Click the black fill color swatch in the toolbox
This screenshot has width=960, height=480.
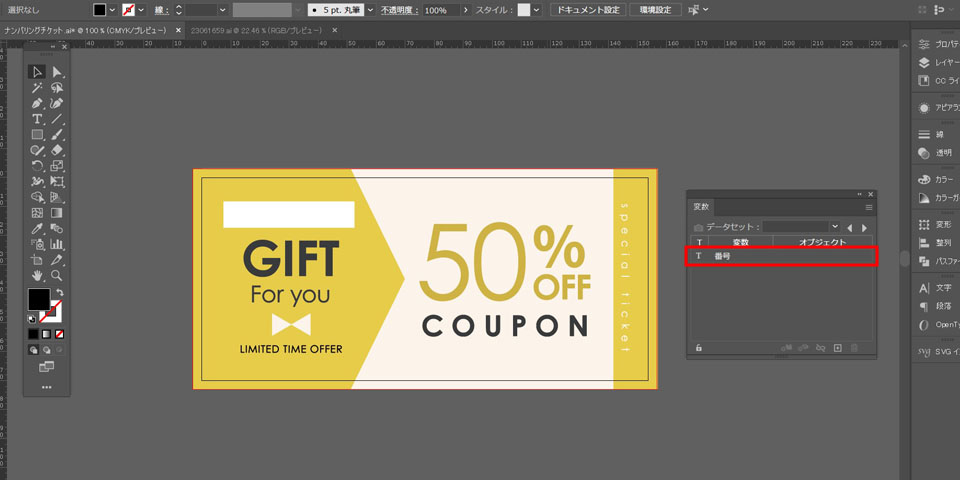click(38, 299)
